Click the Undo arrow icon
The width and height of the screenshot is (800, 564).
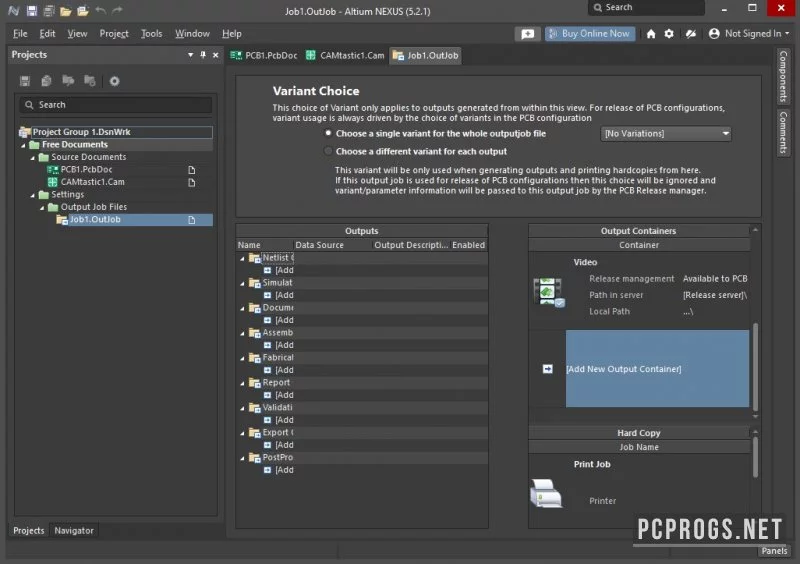[x=101, y=10]
